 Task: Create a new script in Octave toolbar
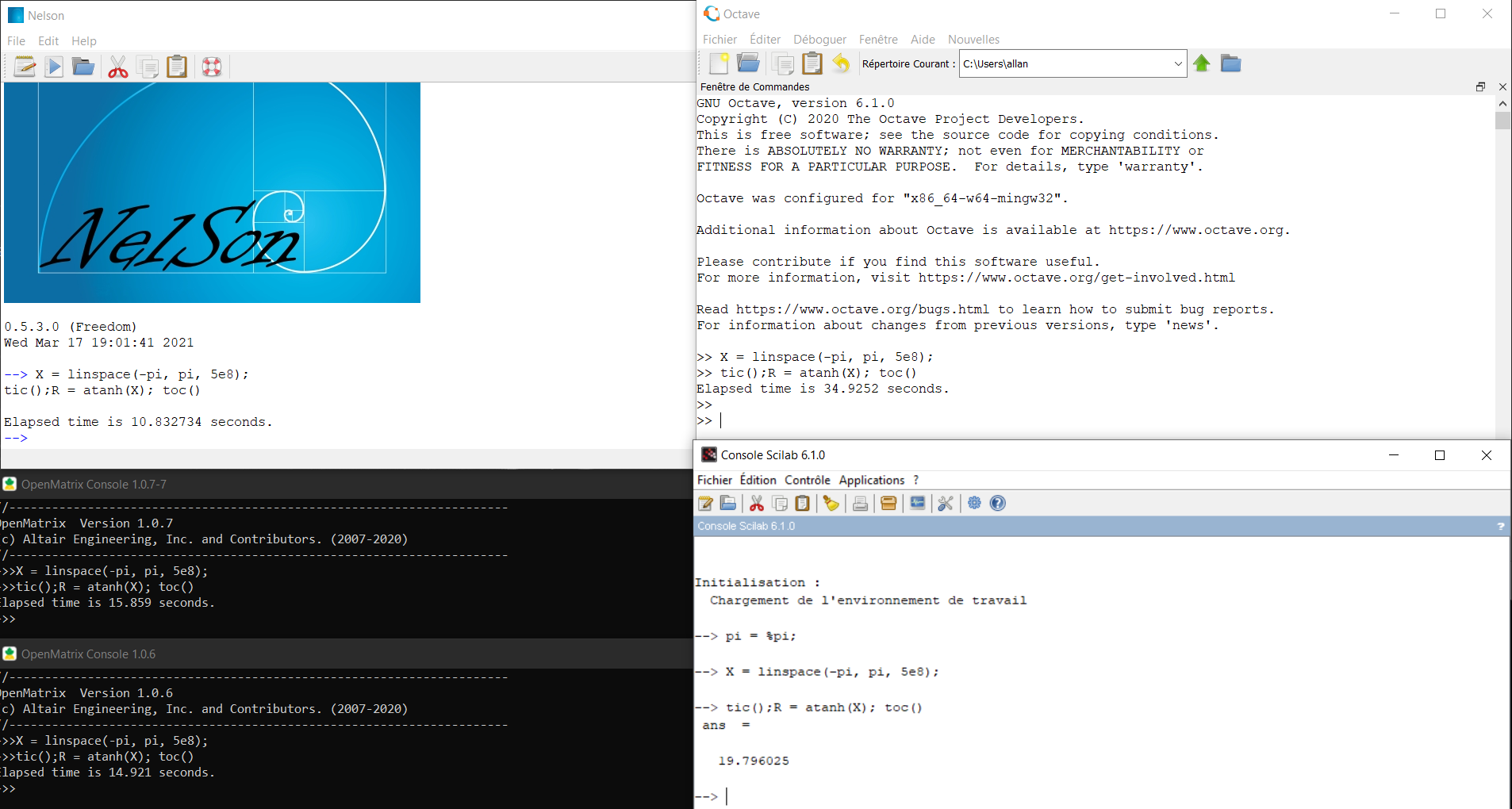[719, 63]
